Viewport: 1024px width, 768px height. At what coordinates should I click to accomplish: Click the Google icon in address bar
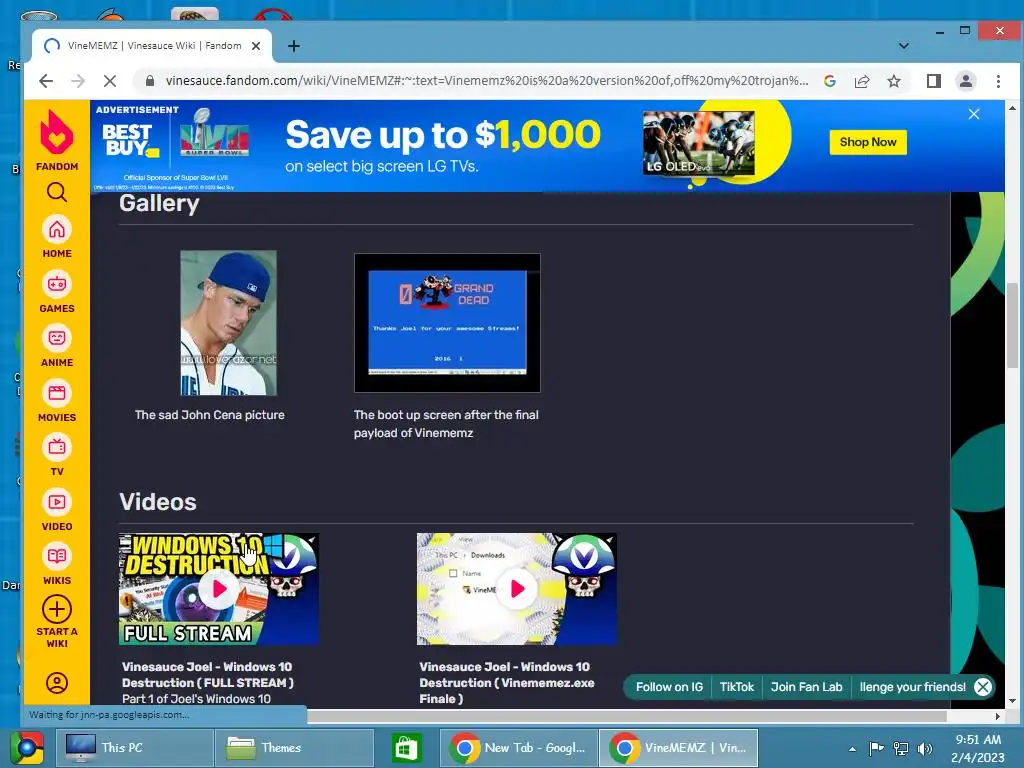[x=830, y=81]
